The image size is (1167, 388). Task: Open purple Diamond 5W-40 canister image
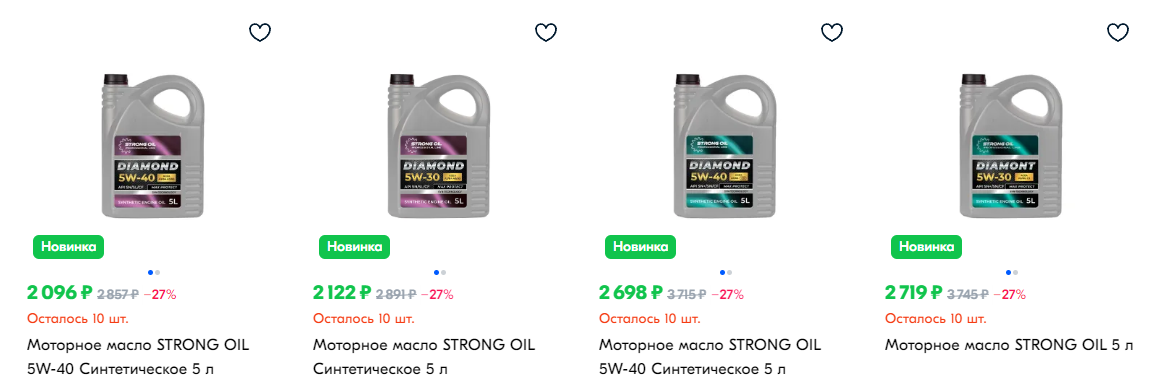(153, 146)
